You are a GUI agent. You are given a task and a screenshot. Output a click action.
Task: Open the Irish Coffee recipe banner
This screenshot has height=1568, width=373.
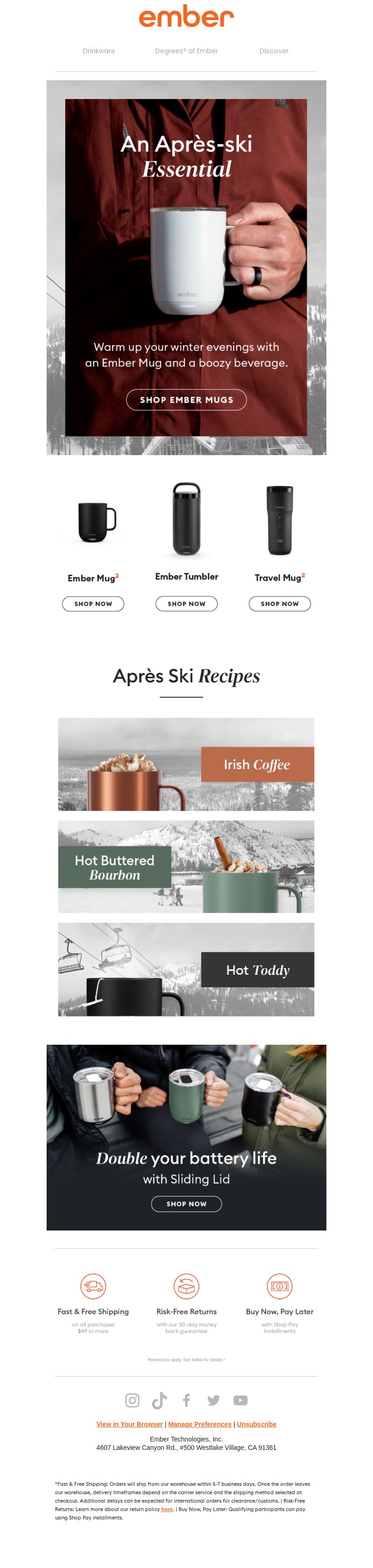pyautogui.click(x=186, y=764)
